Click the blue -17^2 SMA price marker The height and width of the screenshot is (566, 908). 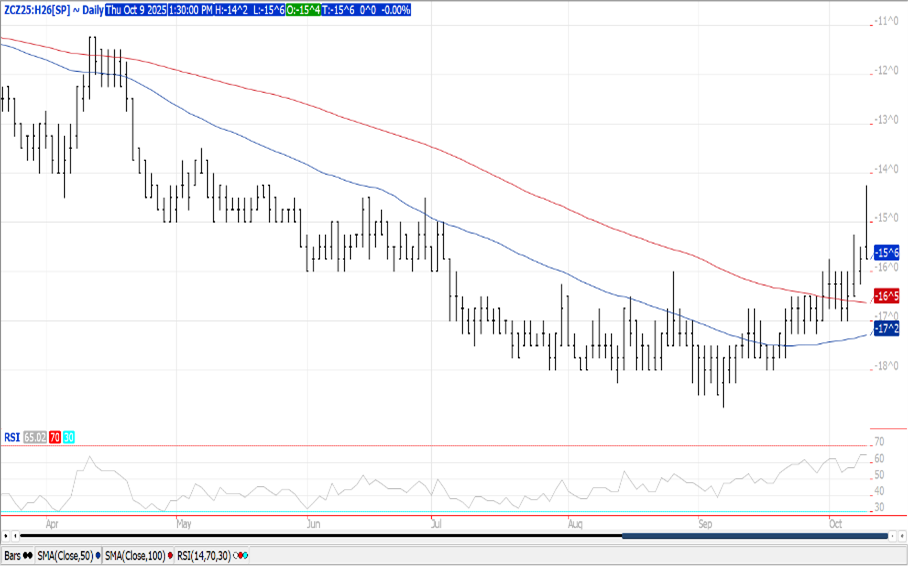click(886, 328)
